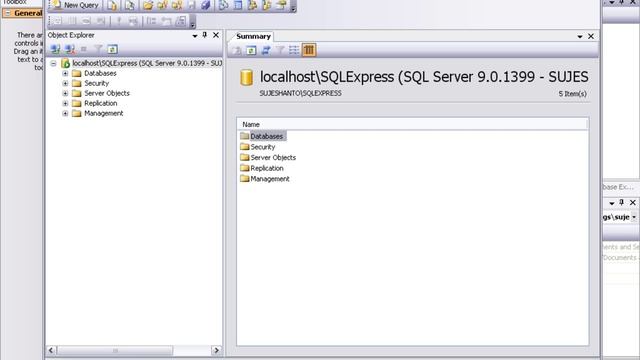The height and width of the screenshot is (360, 640).
Task: Click the blue Save All disks icon
Action: tap(206, 5)
